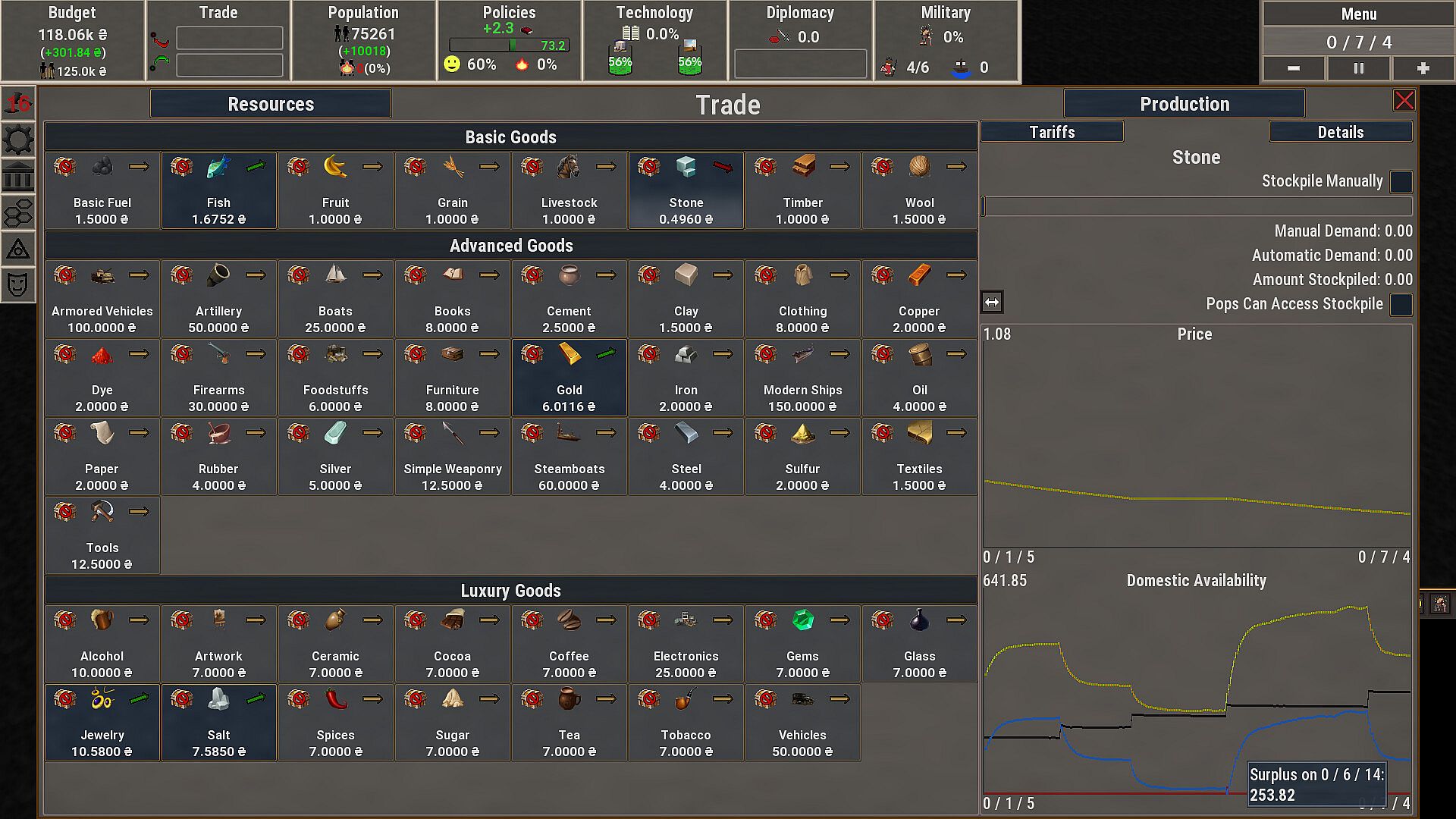Switch to the Production tab
This screenshot has width=1456, height=819.
(x=1184, y=104)
